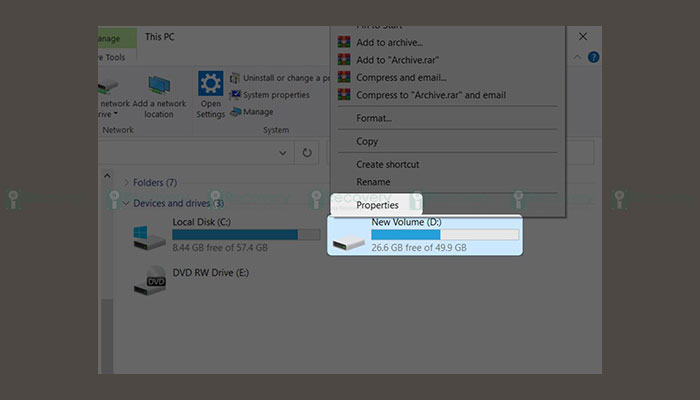Click the System properties label
700x400 pixels.
pos(276,95)
